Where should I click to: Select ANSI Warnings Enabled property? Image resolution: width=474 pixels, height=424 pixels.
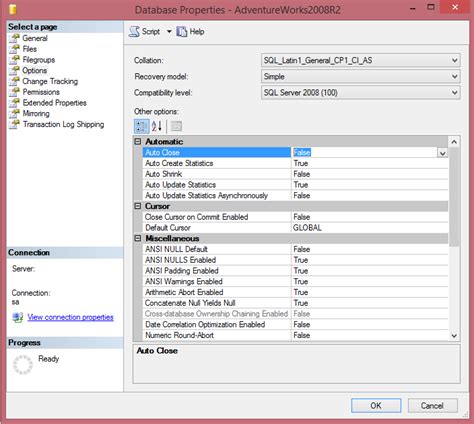coord(295,281)
